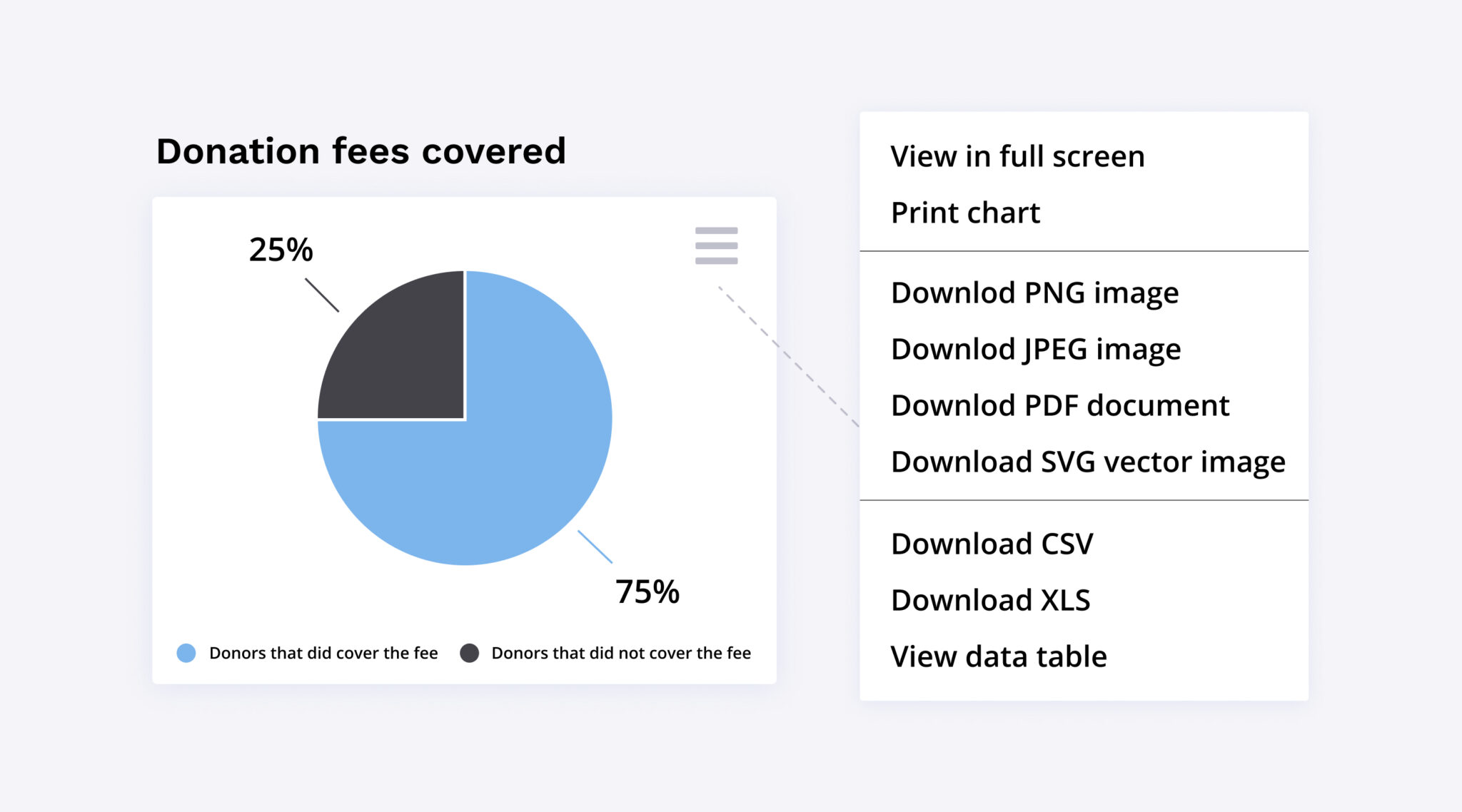
Task: Click 'Download XLS' to export spreadsheet
Action: 991,599
